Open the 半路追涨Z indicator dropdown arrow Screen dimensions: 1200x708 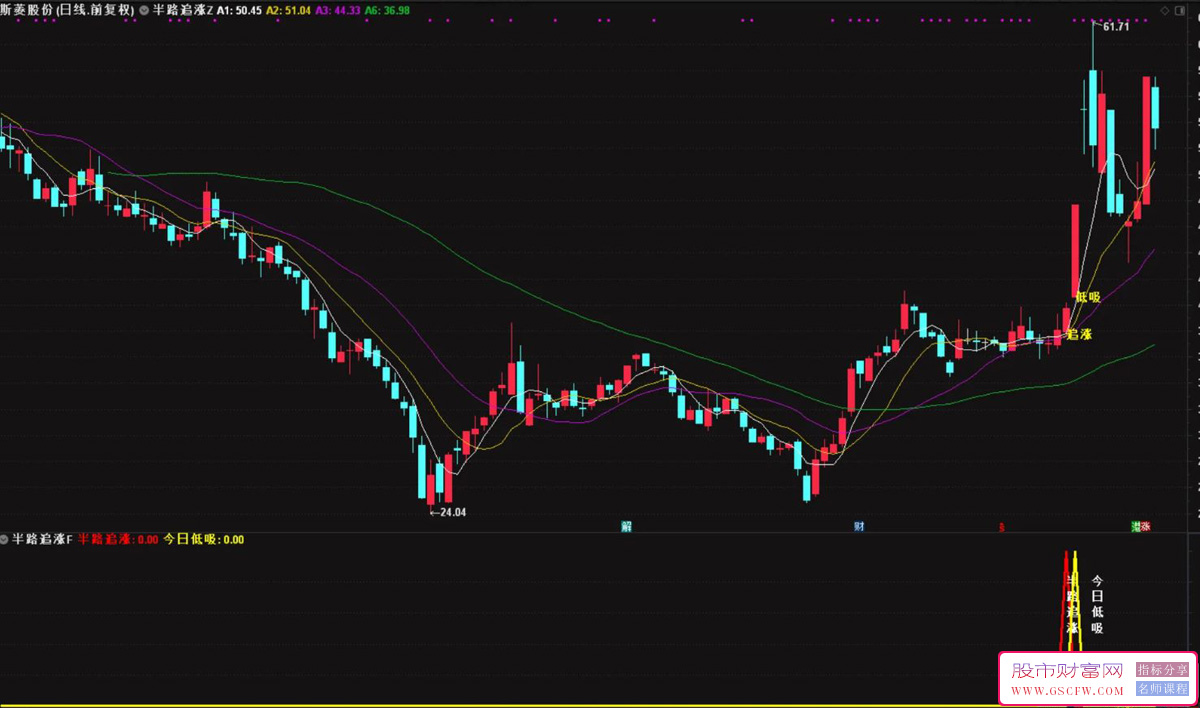point(146,10)
